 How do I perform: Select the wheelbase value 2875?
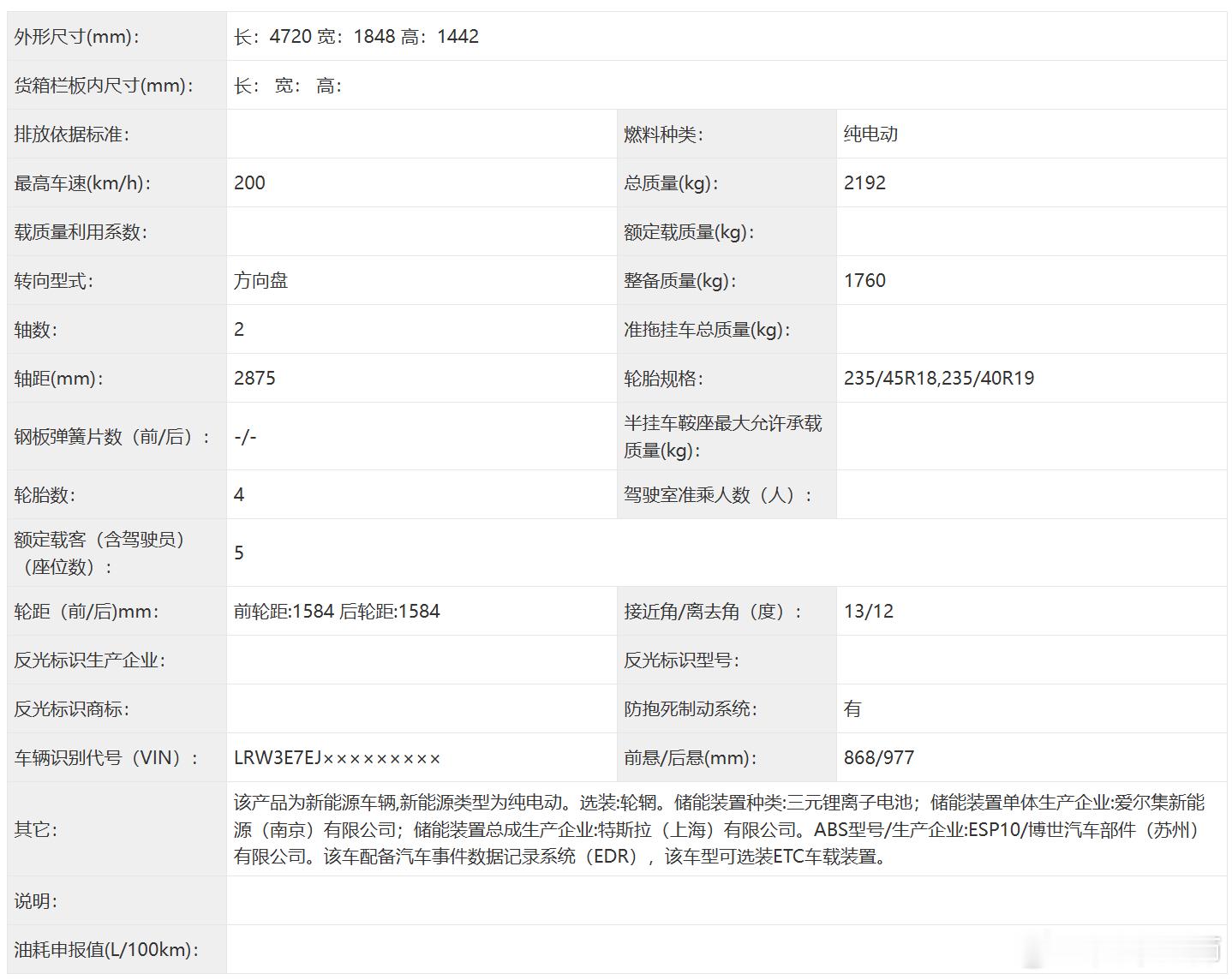tap(254, 379)
